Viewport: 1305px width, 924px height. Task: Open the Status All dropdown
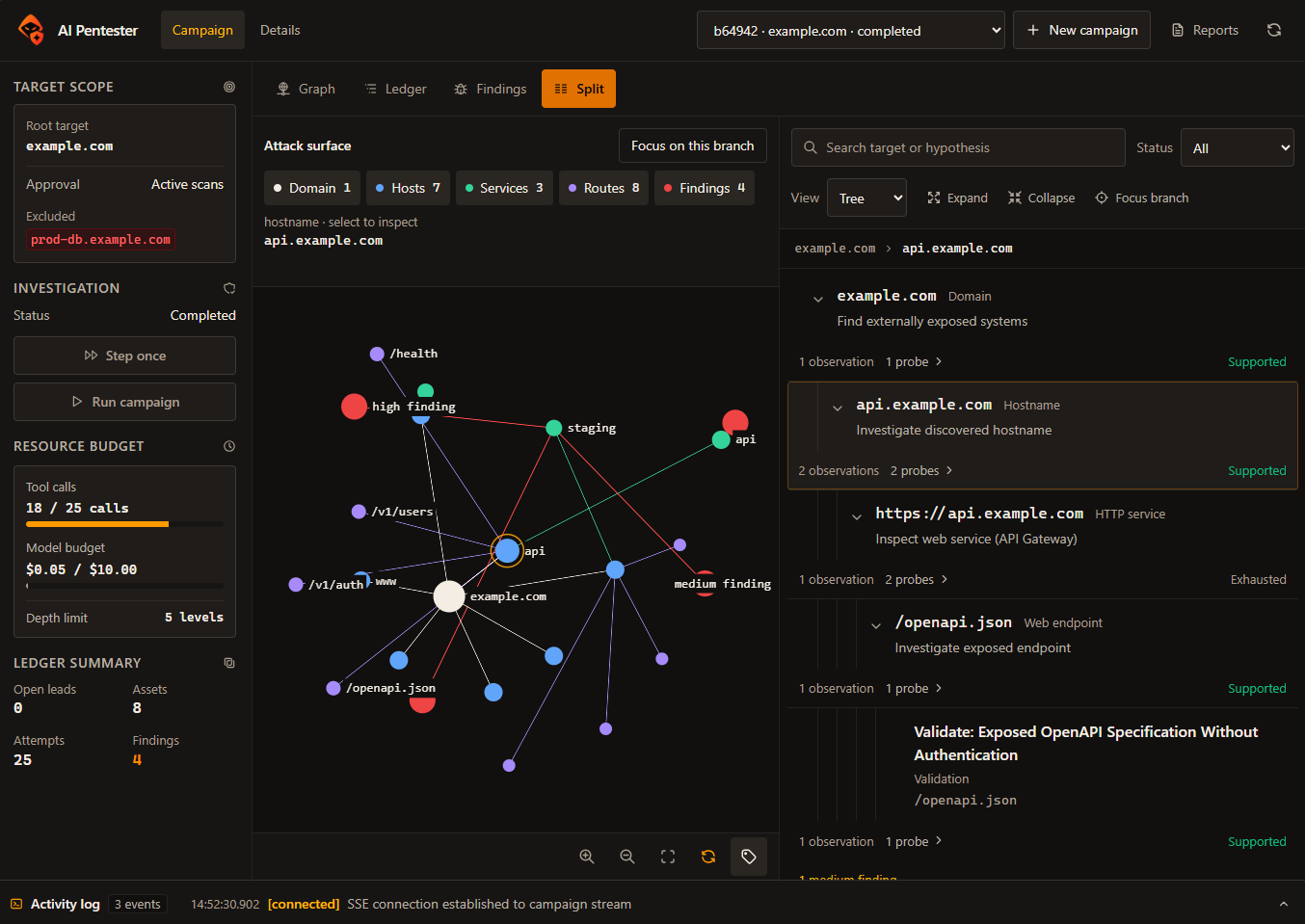click(1238, 147)
